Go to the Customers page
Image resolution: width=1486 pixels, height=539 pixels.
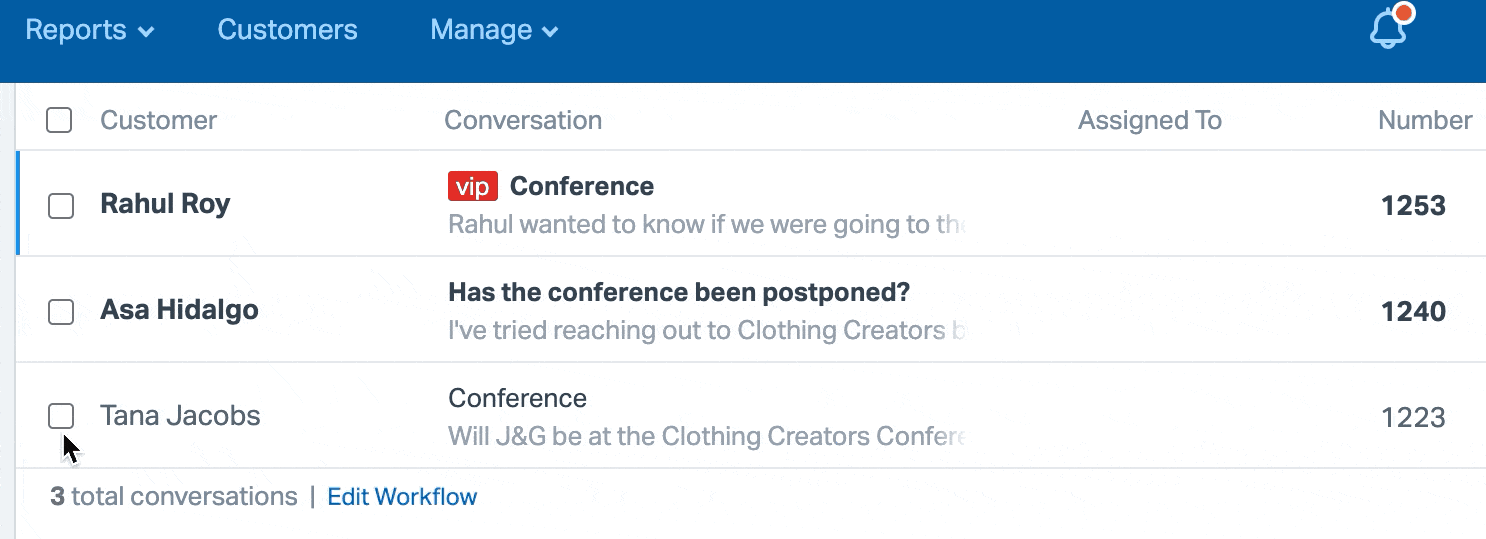tap(287, 30)
